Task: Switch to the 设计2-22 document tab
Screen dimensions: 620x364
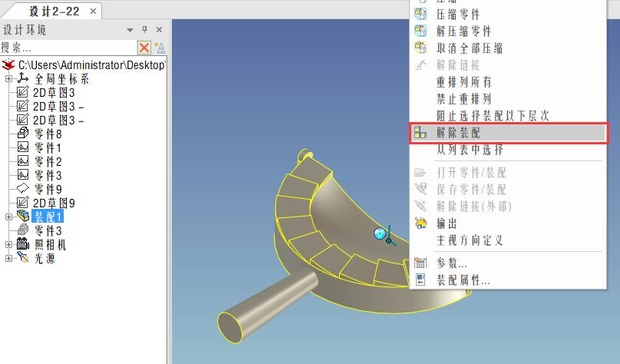Action: click(x=54, y=11)
